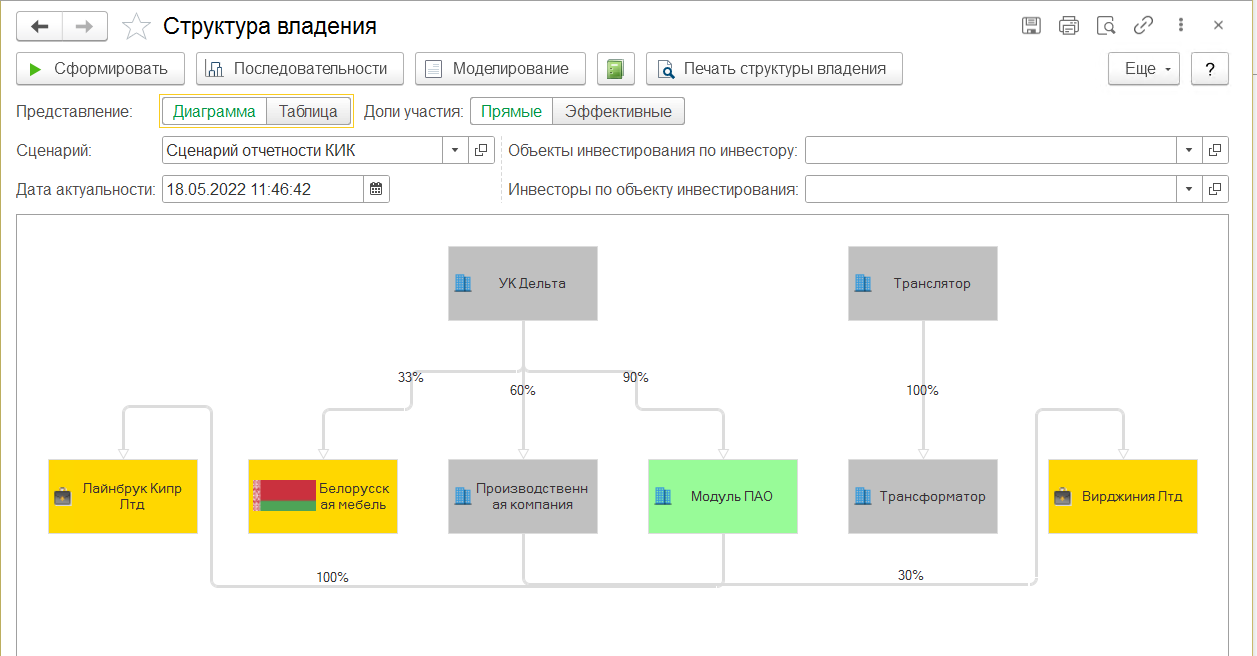The width and height of the screenshot is (1257, 656).
Task: Click the Сформировать button
Action: coord(101,69)
